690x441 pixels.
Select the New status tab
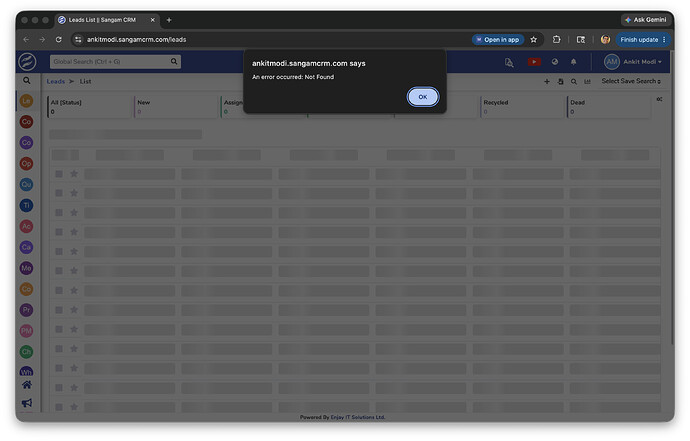point(176,107)
